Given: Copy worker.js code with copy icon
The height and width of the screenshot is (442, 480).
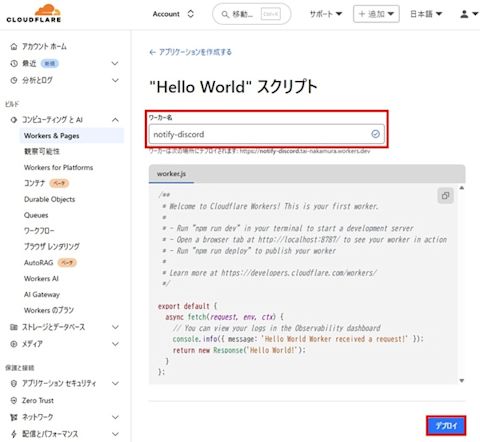Looking at the screenshot, I should tap(445, 196).
